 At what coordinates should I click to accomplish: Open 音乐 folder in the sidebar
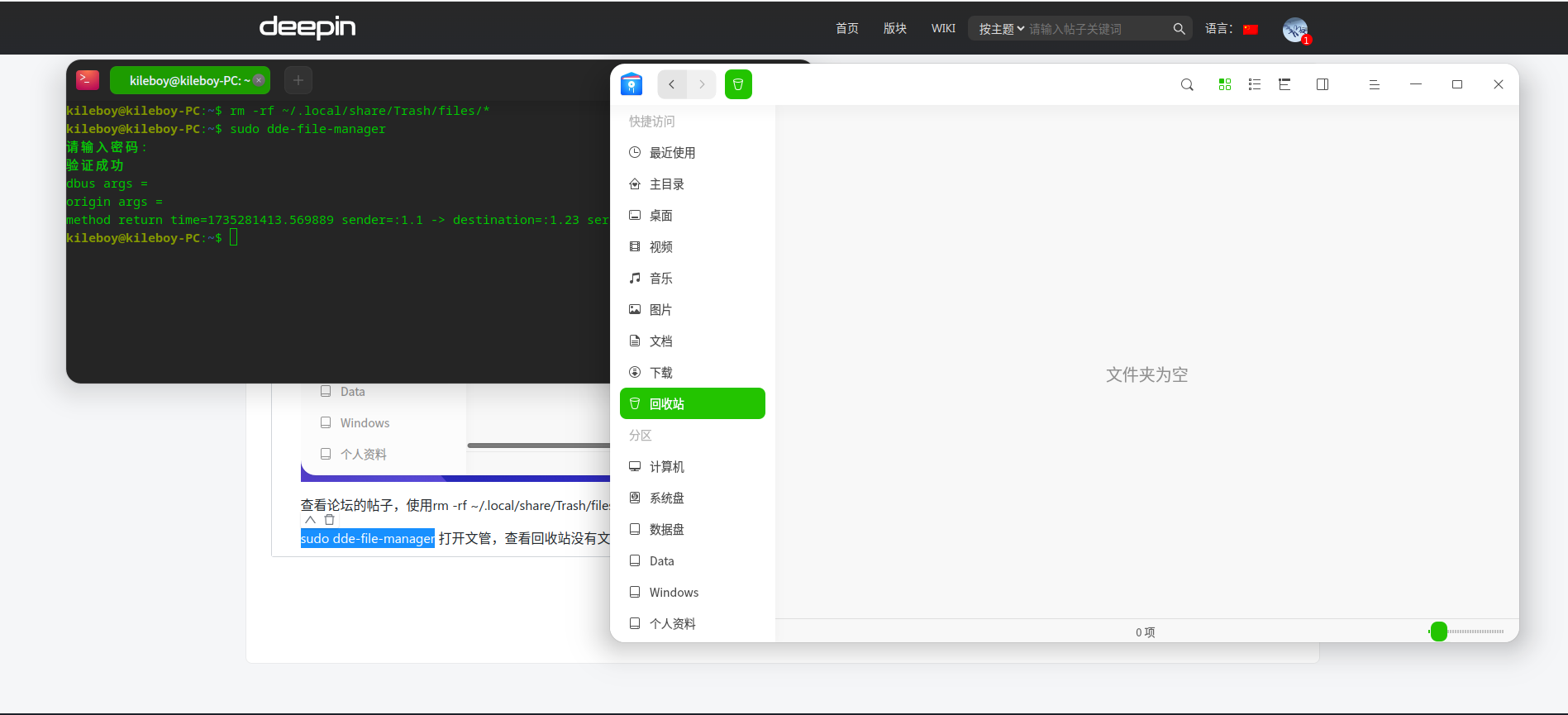point(693,278)
